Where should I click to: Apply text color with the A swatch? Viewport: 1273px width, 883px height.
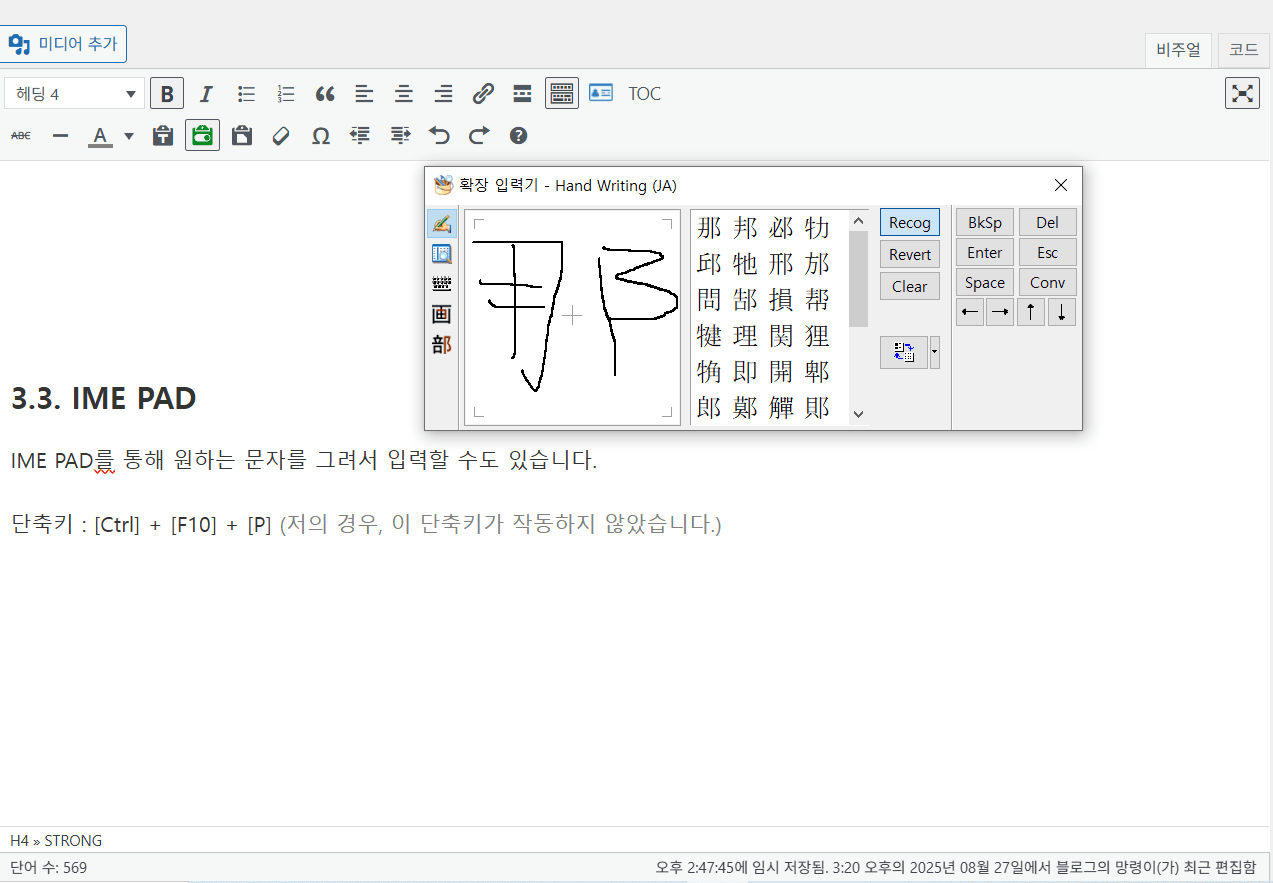click(x=100, y=136)
